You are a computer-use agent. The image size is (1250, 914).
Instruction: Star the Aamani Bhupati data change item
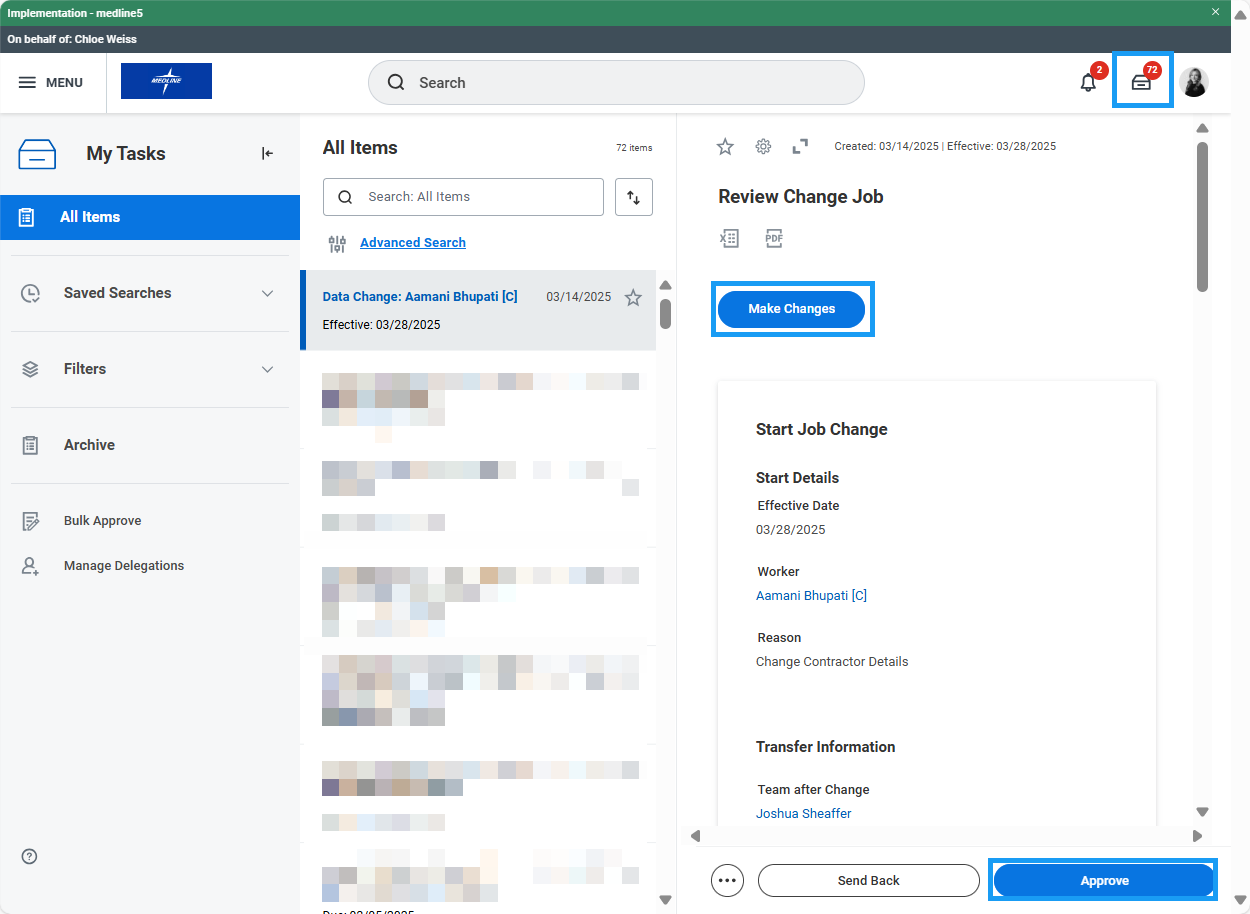click(x=633, y=297)
